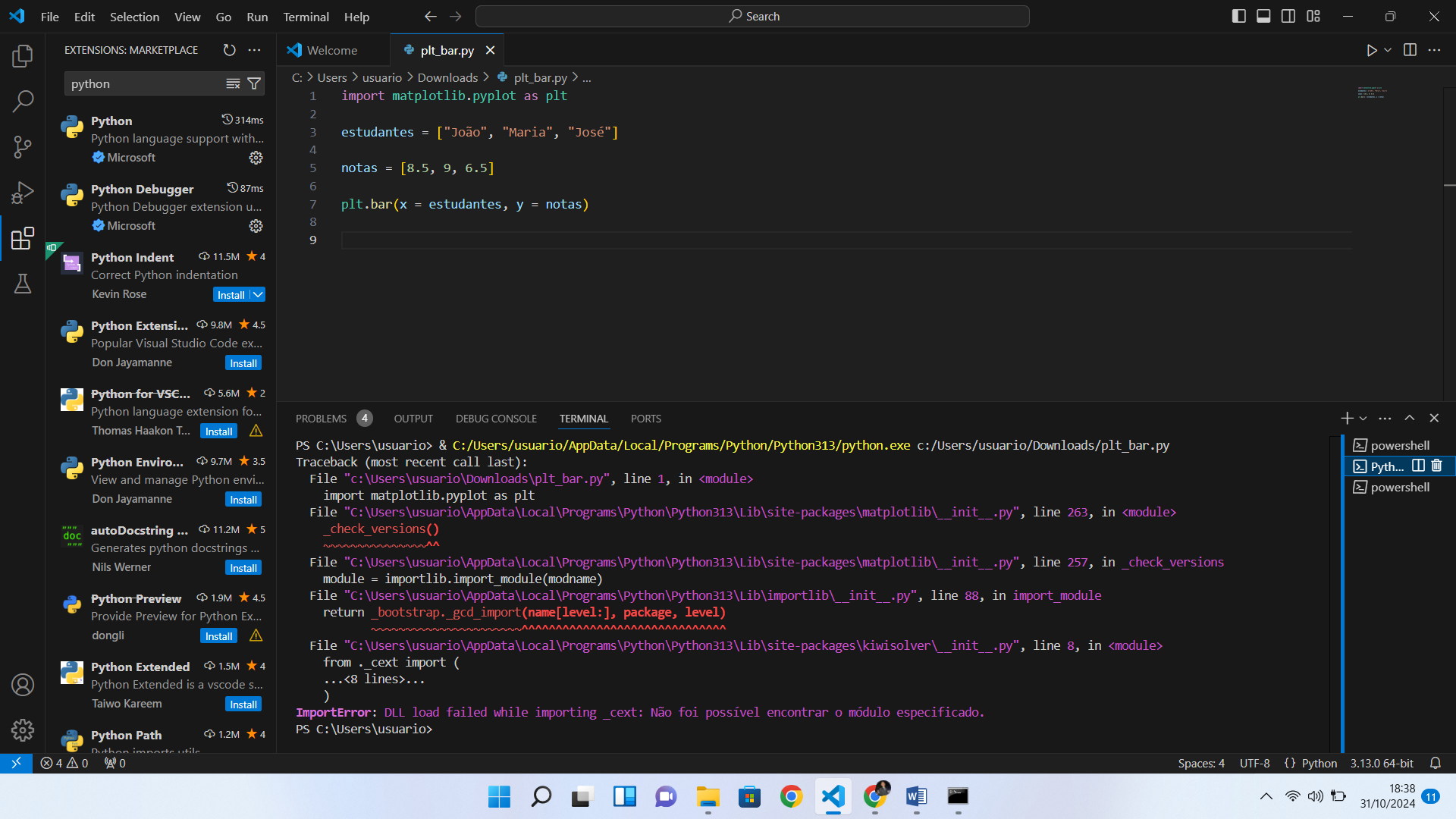Switch to the PROBLEMS panel tab
1456x819 pixels.
(x=321, y=419)
